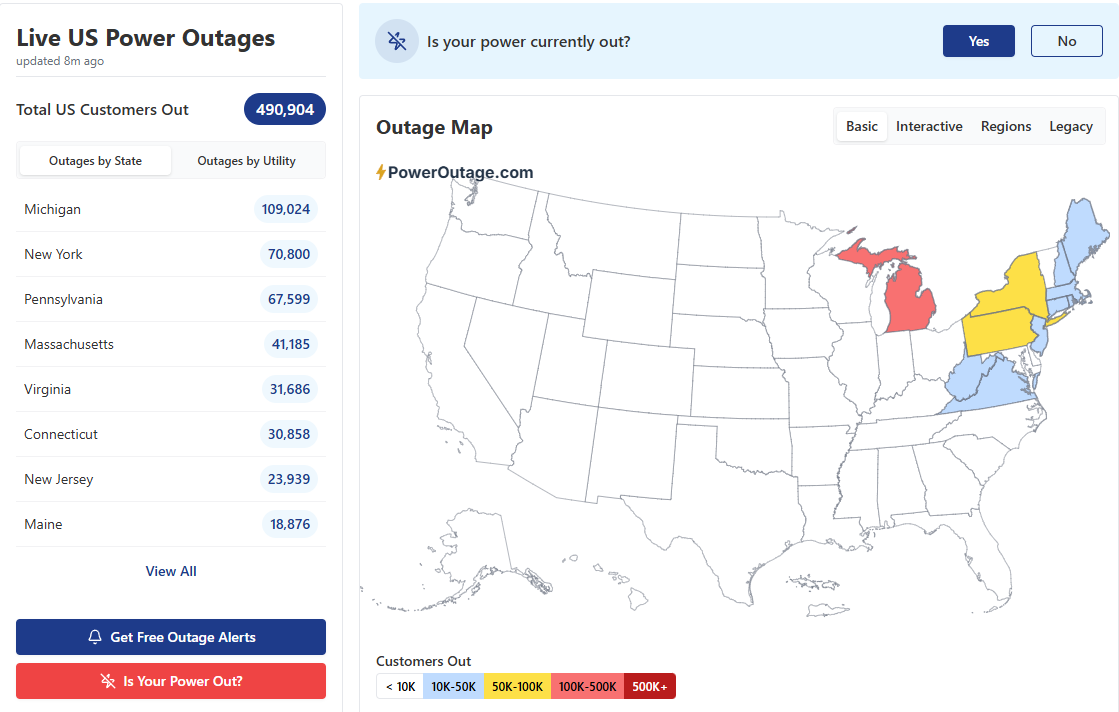Viewport: 1119px width, 712px height.
Task: Open the New Jersey outage row
Action: 171,479
